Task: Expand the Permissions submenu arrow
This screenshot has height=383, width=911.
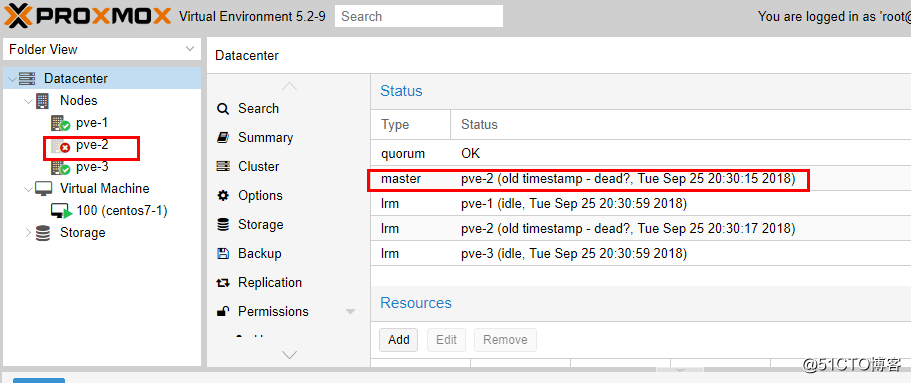Action: pyautogui.click(x=350, y=312)
